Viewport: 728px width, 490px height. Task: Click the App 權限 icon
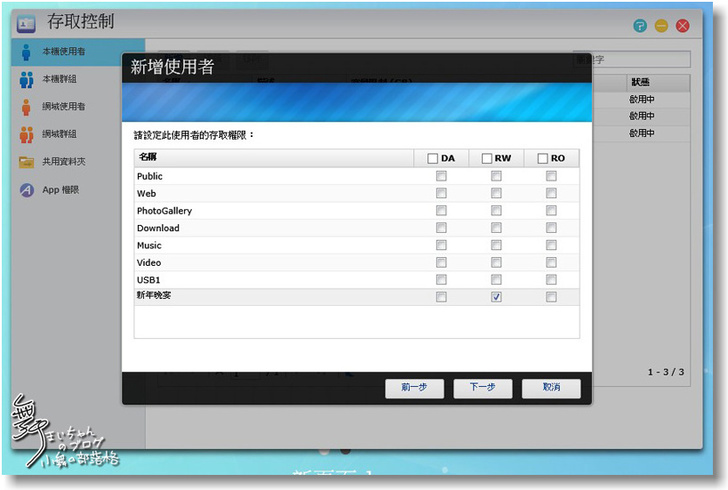tap(27, 190)
